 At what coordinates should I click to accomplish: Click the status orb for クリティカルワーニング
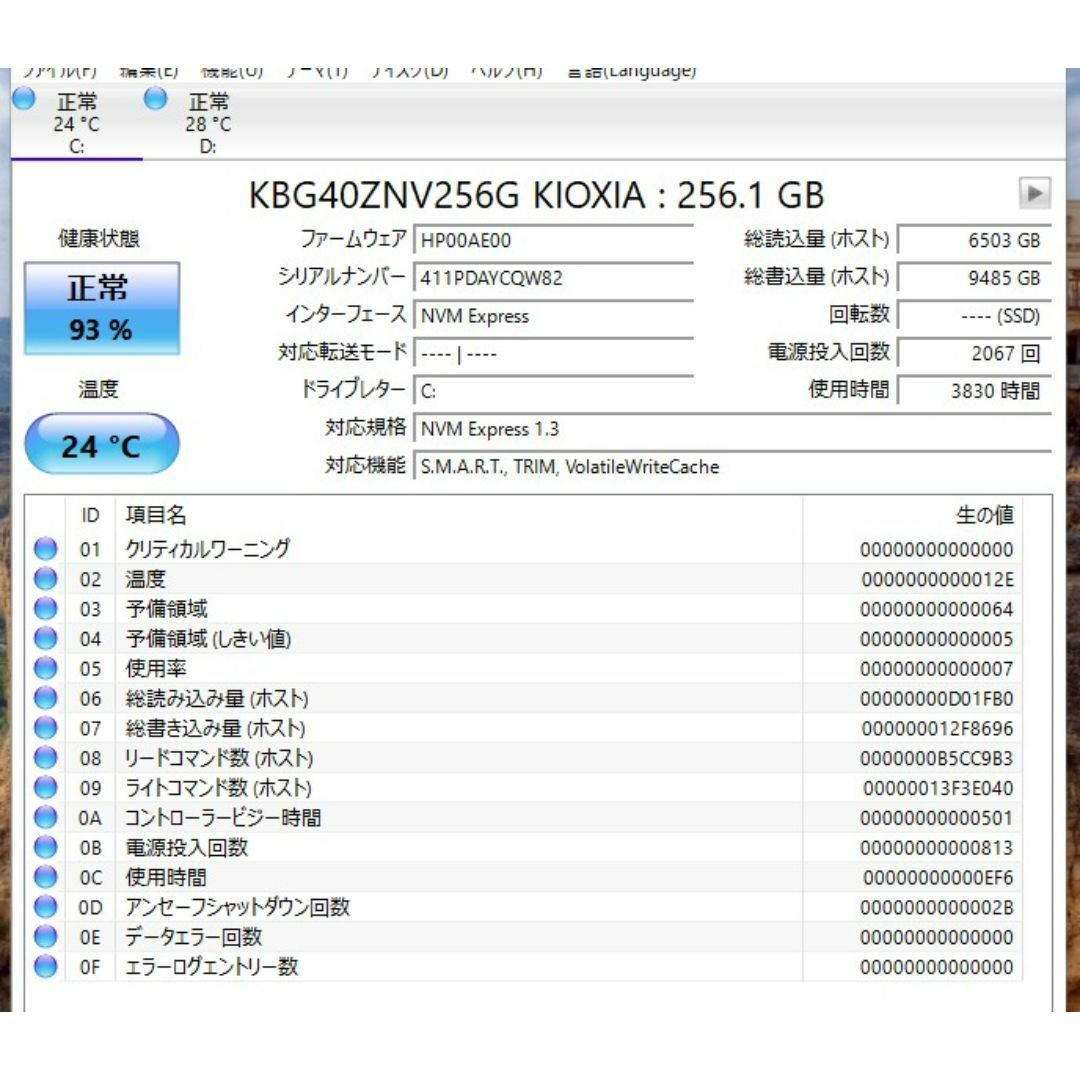(x=45, y=549)
